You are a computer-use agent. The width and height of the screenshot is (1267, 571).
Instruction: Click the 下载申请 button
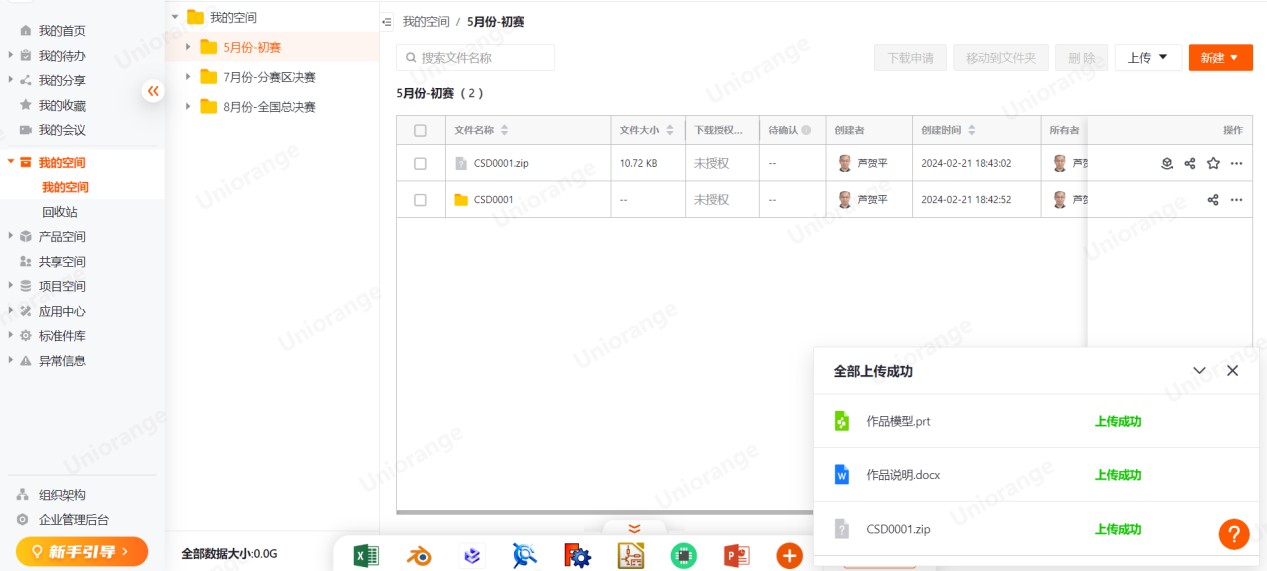click(x=910, y=58)
